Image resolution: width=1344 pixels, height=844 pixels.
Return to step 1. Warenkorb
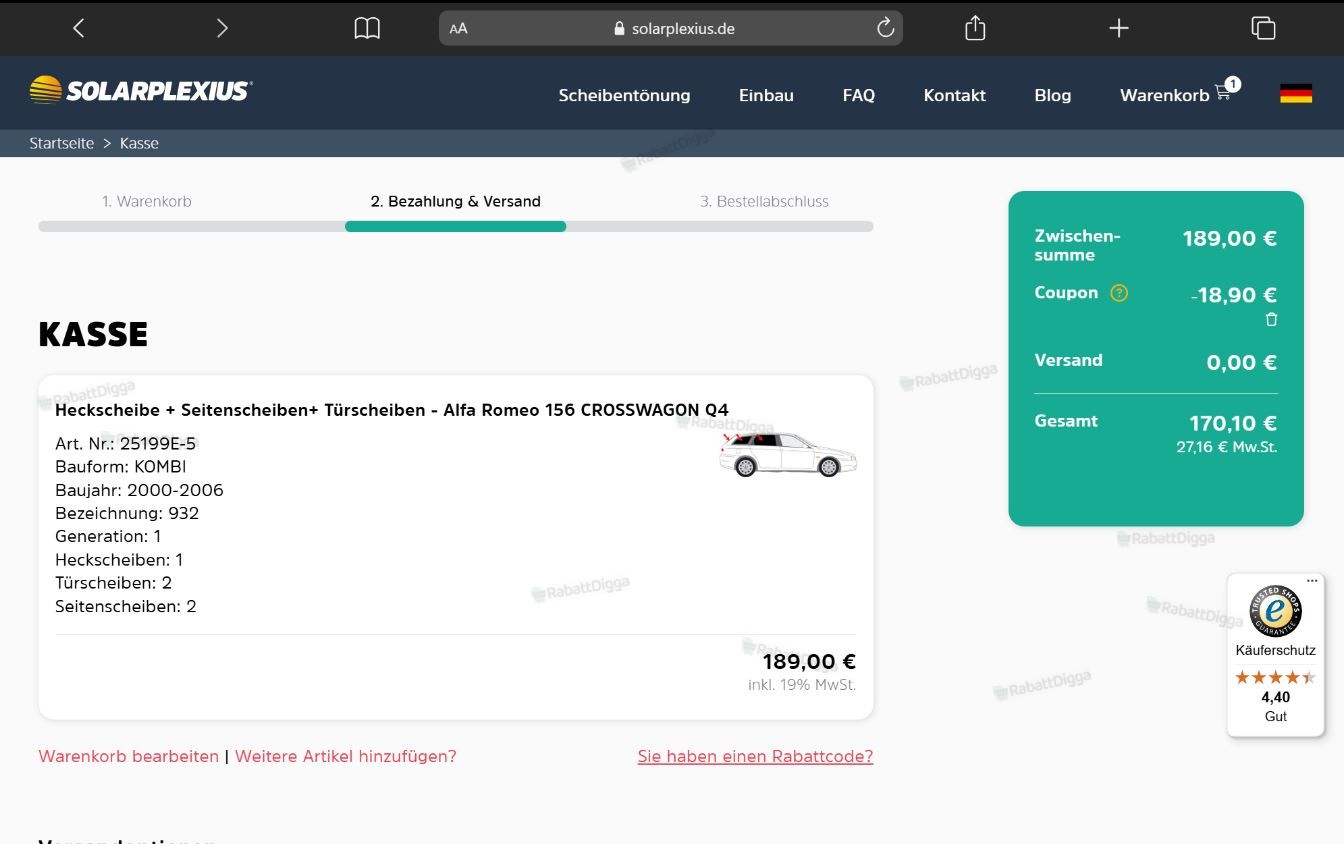point(147,201)
